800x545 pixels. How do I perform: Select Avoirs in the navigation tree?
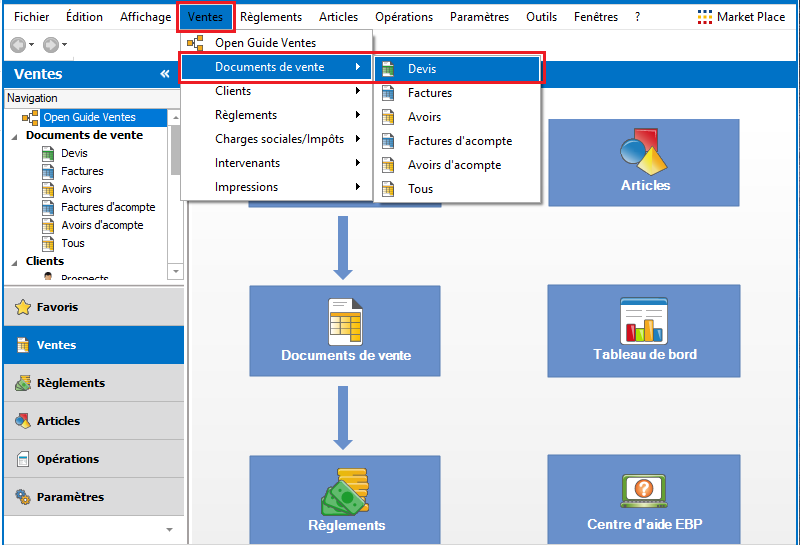[76, 189]
